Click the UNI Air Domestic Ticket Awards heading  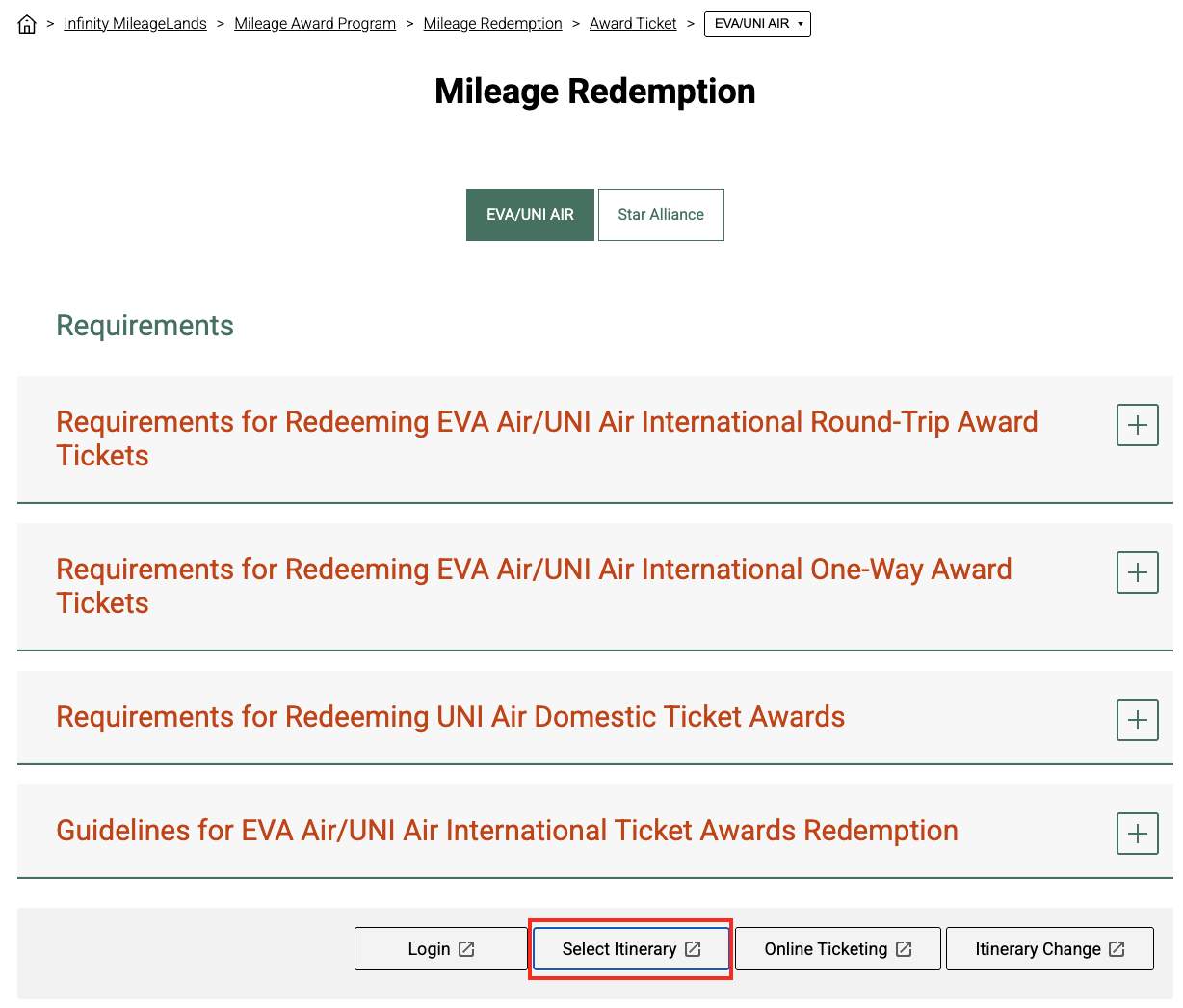450,717
